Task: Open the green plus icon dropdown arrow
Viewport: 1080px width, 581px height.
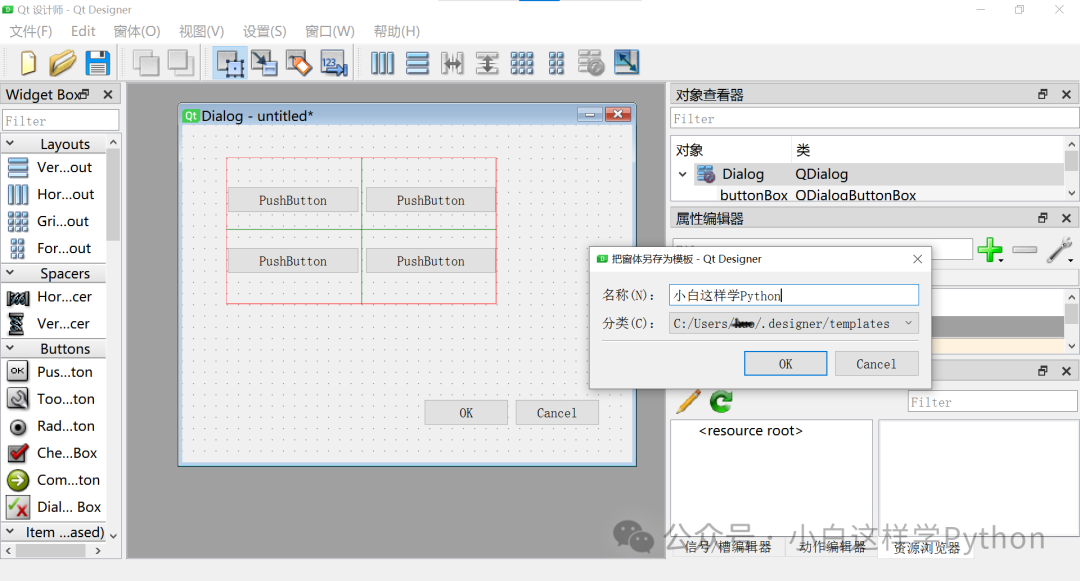Action: click(1001, 260)
